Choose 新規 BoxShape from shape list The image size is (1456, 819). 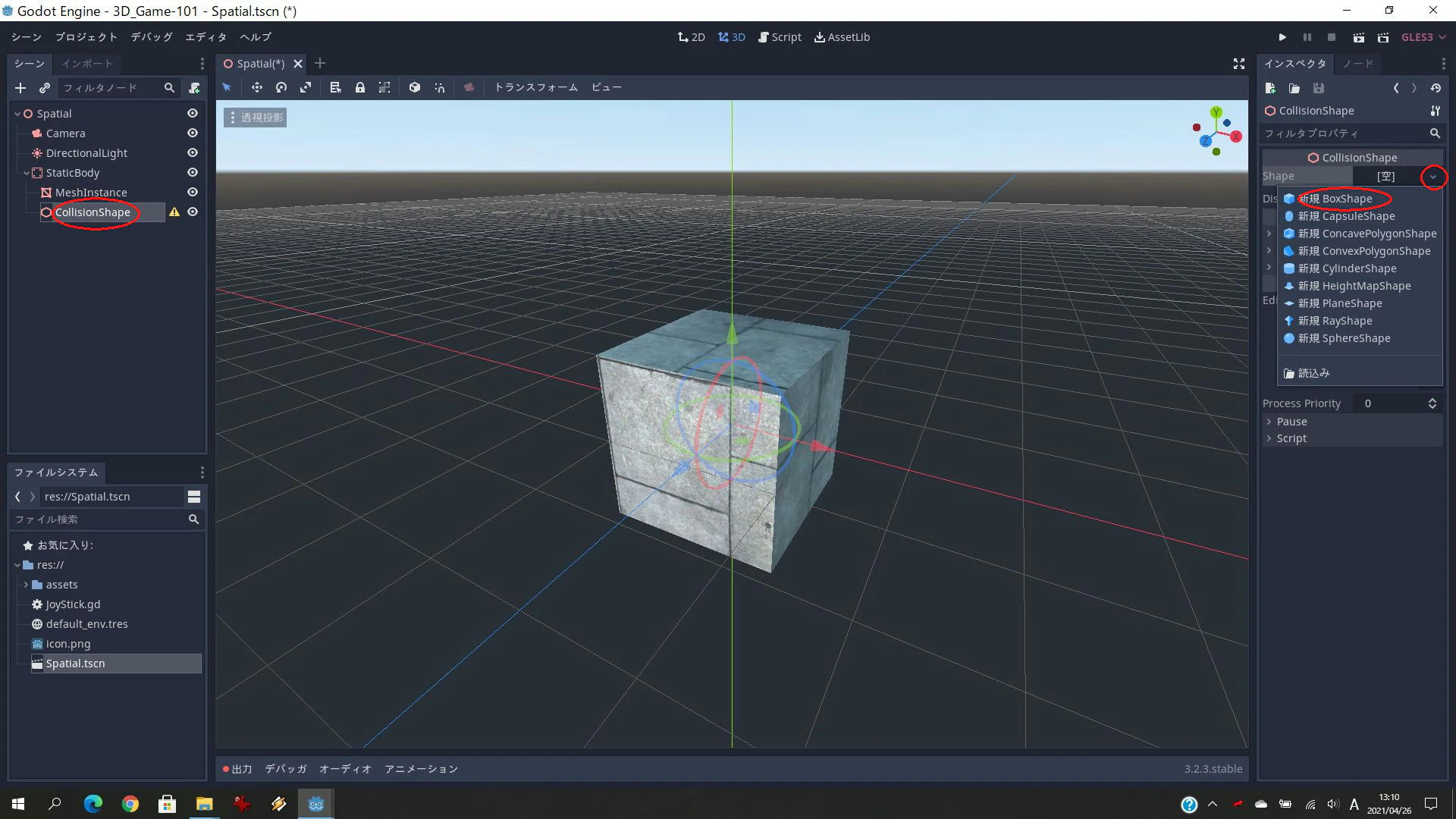(1336, 199)
